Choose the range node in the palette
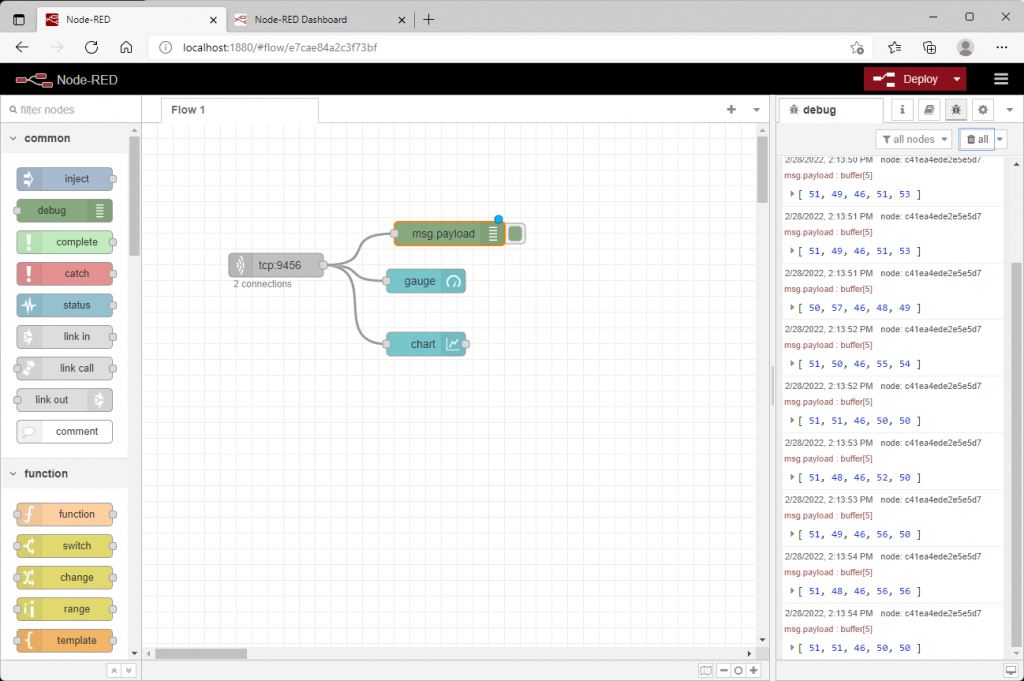Screen dimensions: 1024x681 [x=65, y=609]
